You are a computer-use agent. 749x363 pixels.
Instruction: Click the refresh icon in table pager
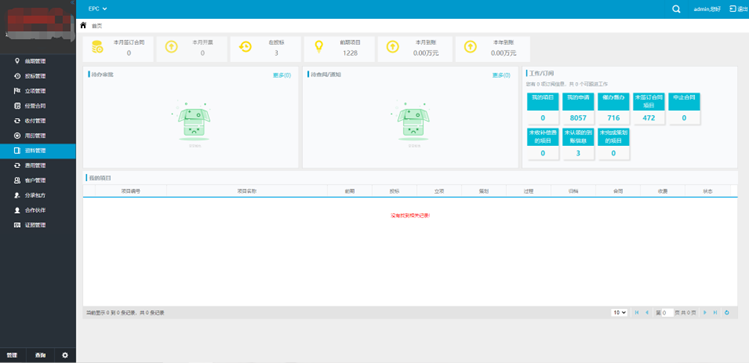[727, 312]
